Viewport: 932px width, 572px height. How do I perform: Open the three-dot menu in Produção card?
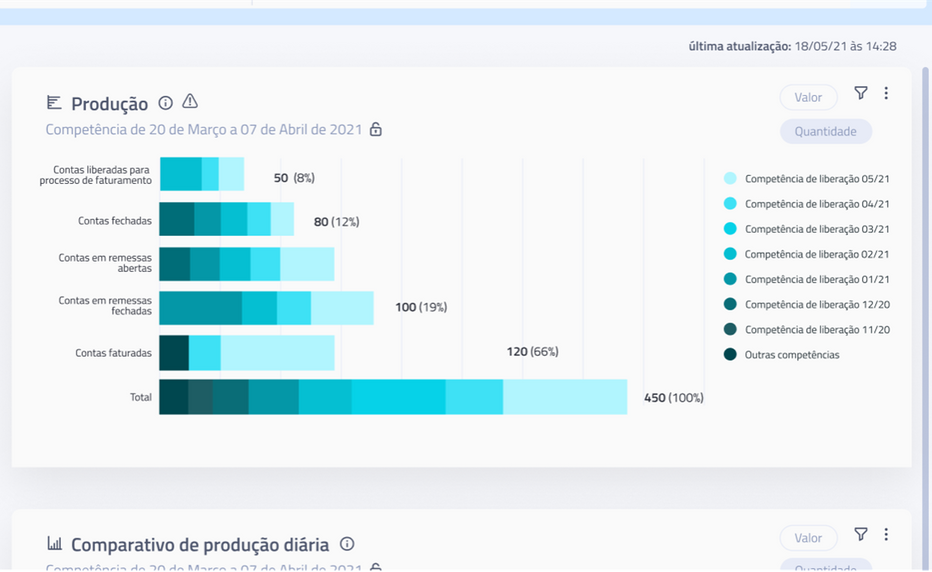pyautogui.click(x=886, y=93)
